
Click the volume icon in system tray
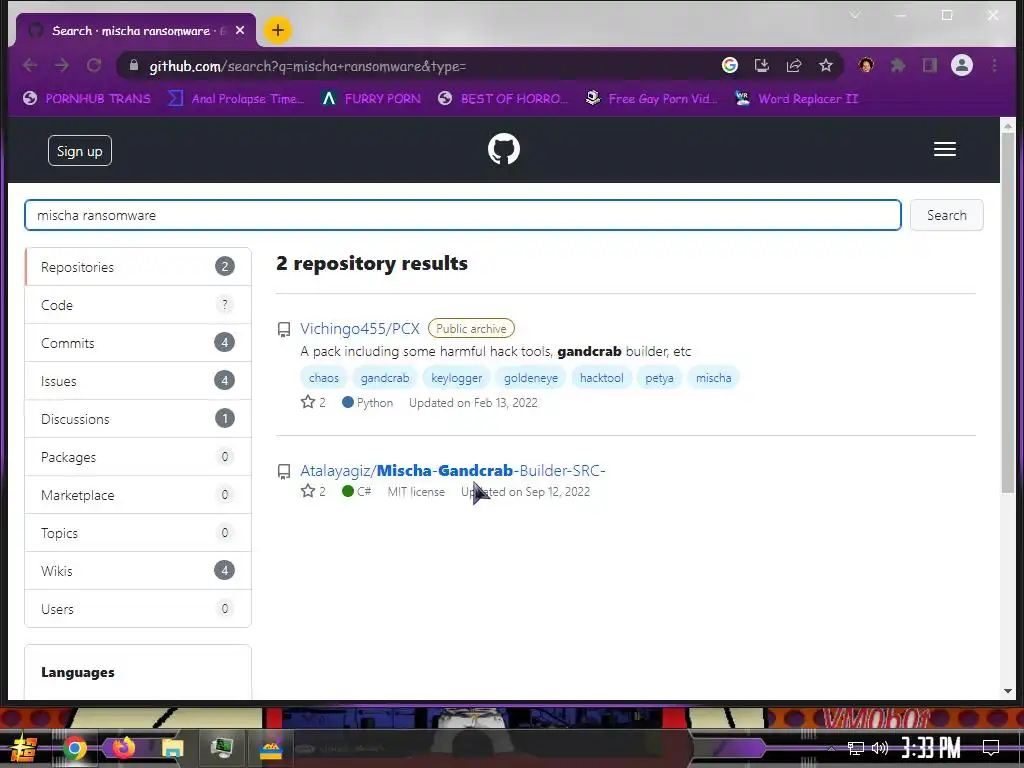click(x=880, y=748)
